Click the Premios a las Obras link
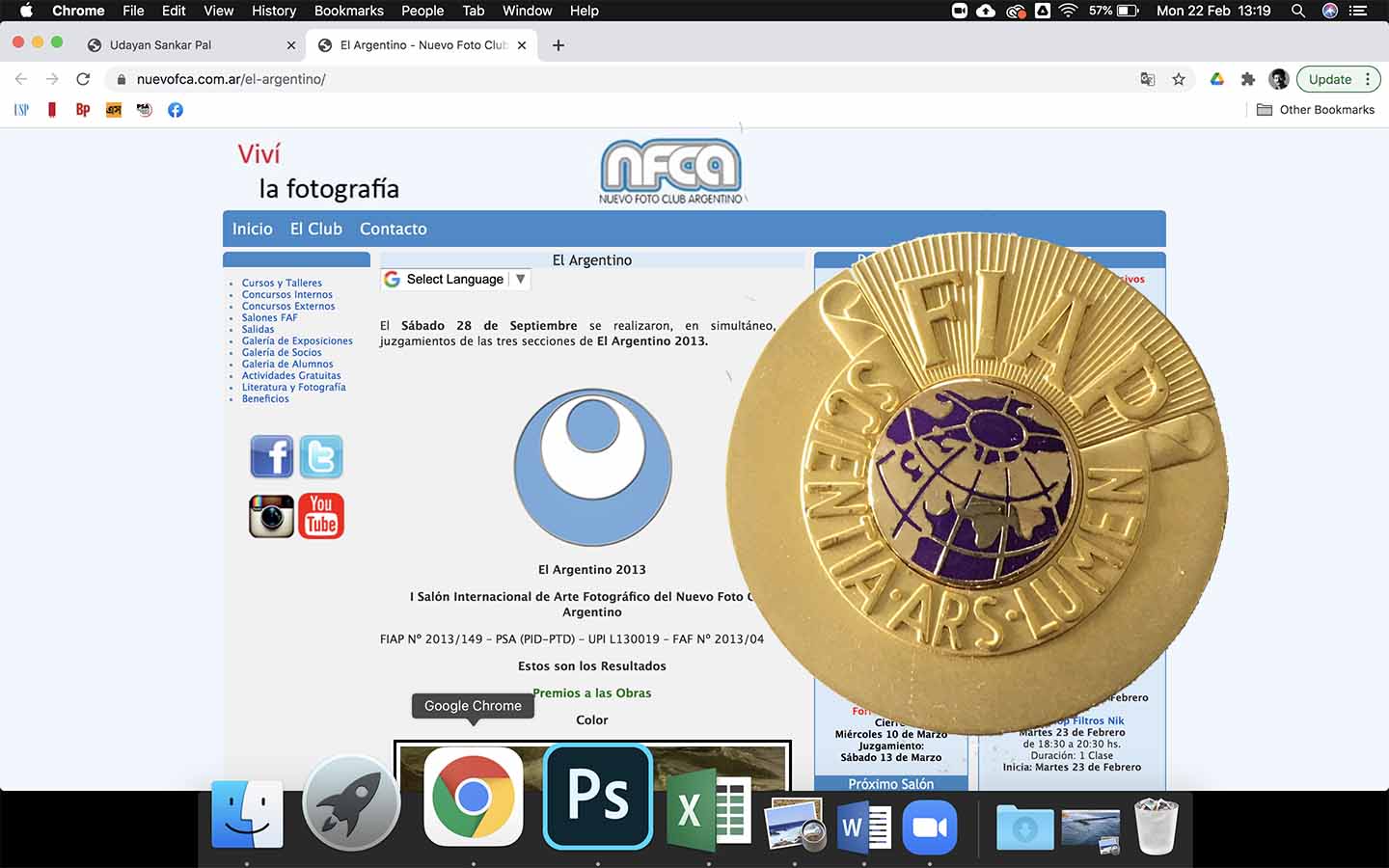 [592, 692]
